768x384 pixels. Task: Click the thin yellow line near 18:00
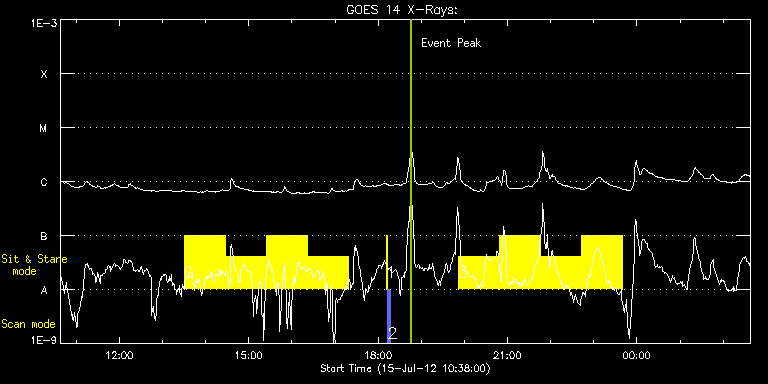387,262
